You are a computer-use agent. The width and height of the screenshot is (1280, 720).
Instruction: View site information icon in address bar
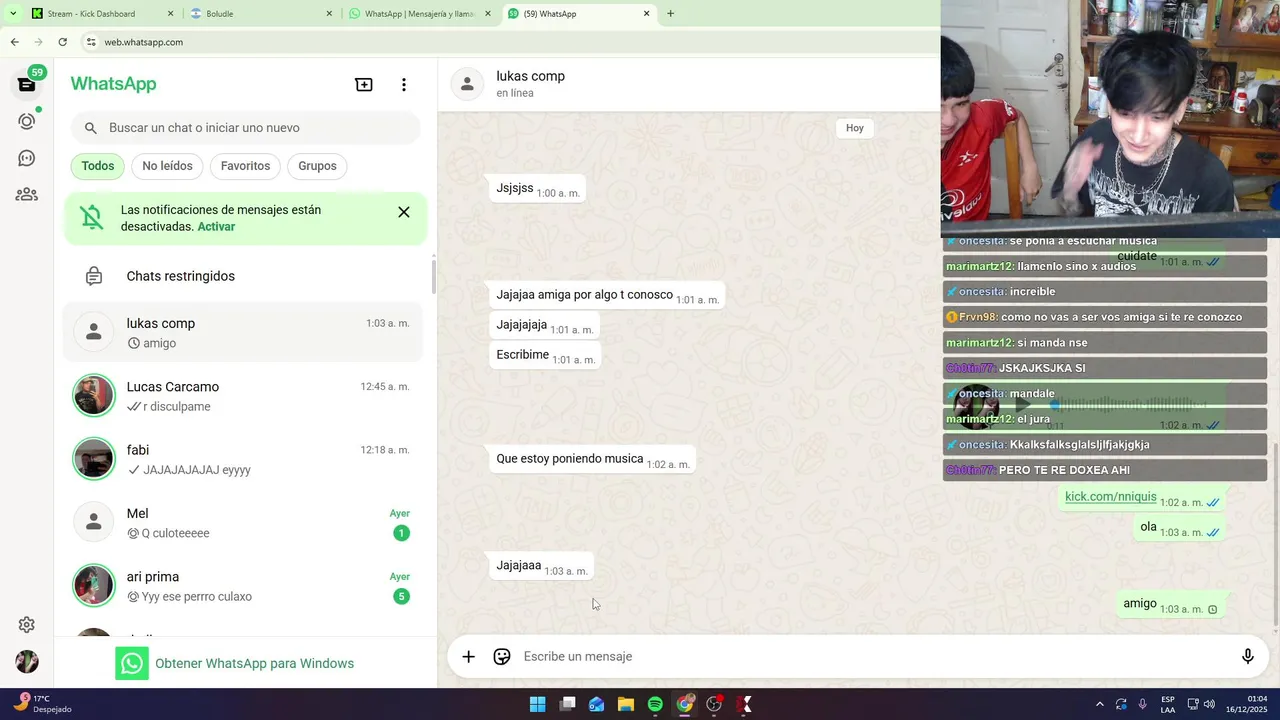91,42
